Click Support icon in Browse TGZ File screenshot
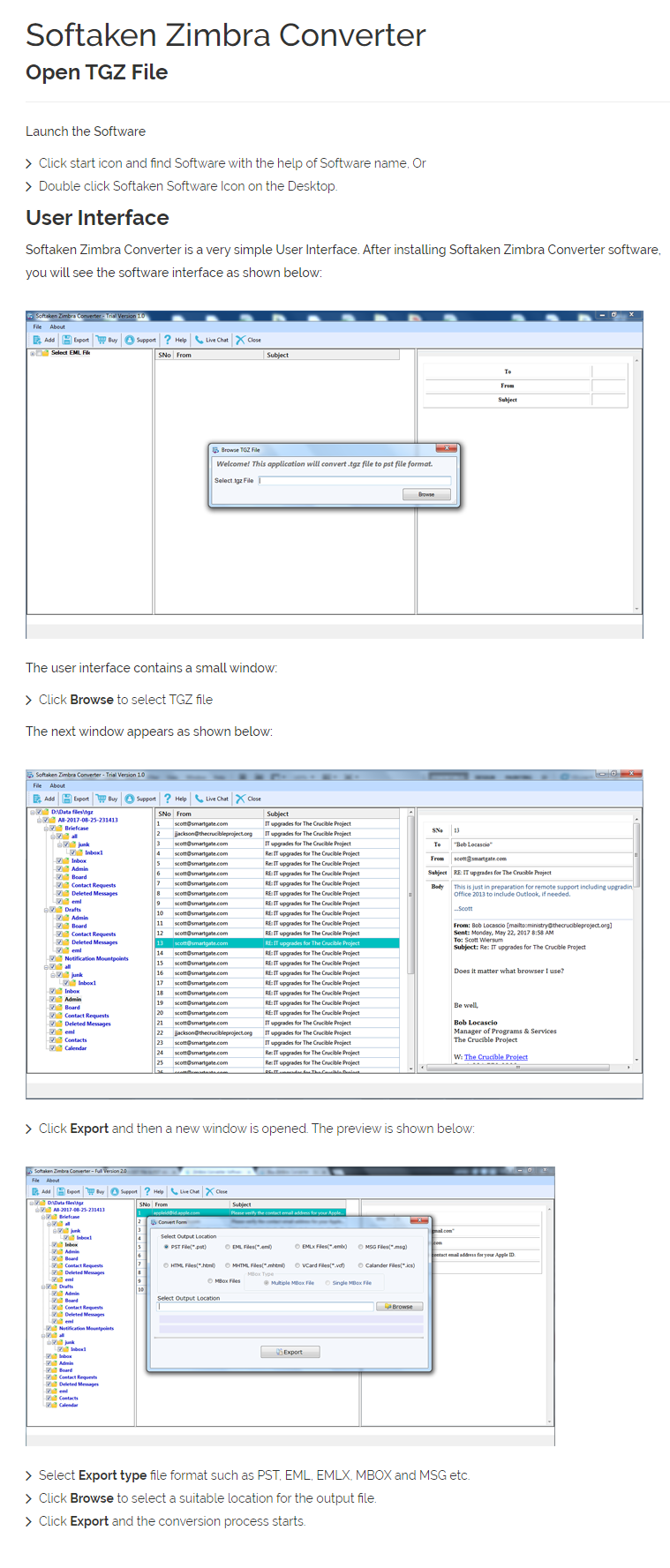 (130, 340)
